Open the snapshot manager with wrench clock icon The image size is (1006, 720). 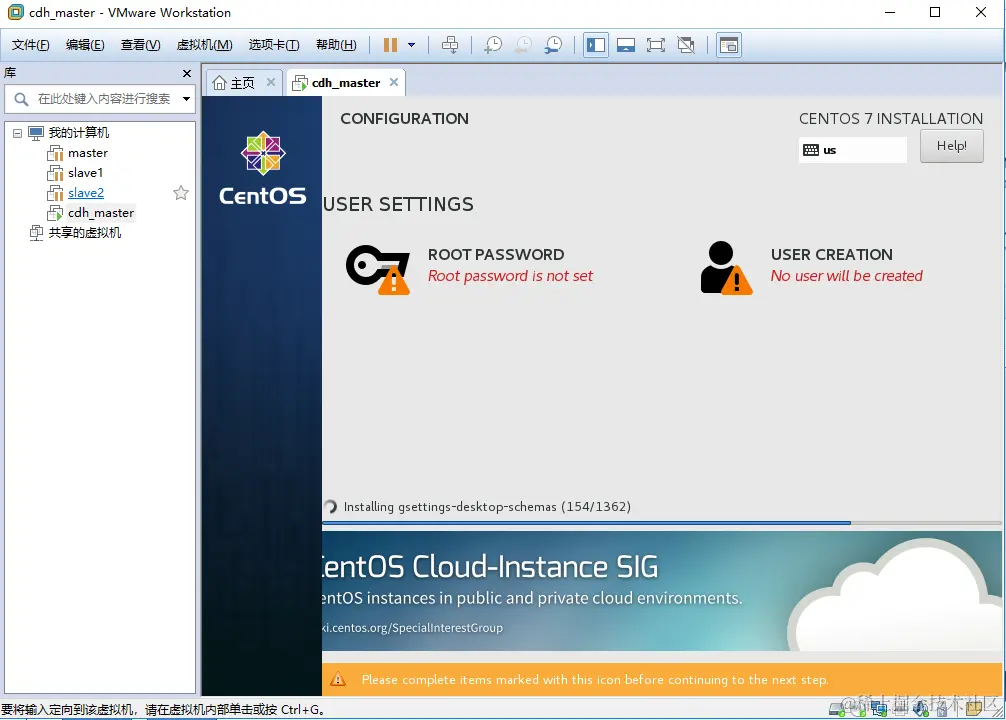coord(553,45)
